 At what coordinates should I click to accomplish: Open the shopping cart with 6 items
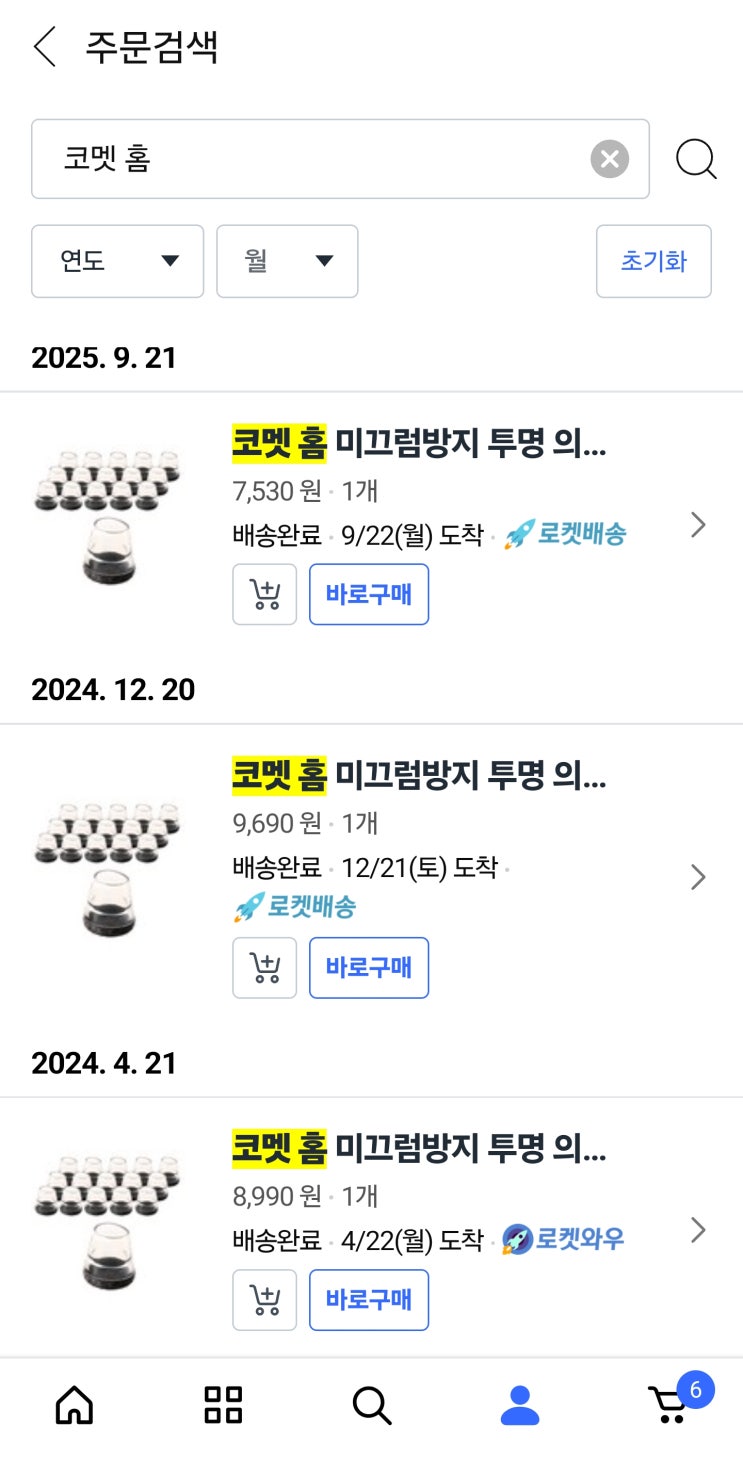coord(670,1405)
